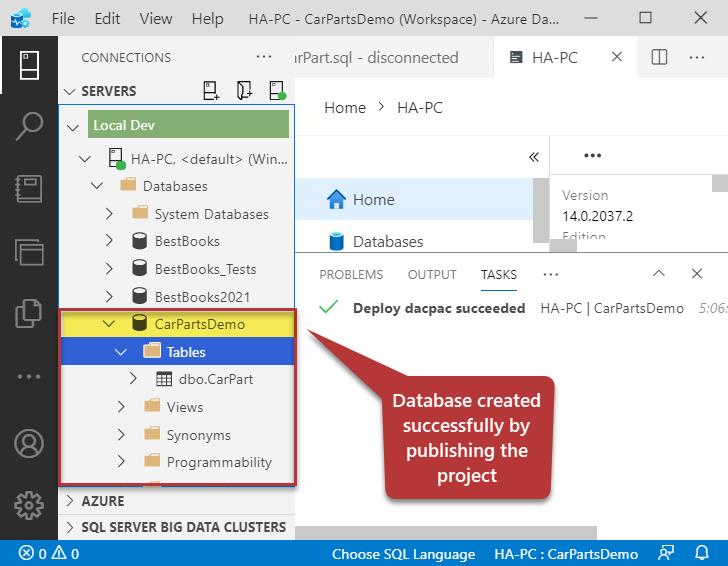Click the New Connection icon in Servers
Viewport: 728px width, 566px height.
(211, 91)
